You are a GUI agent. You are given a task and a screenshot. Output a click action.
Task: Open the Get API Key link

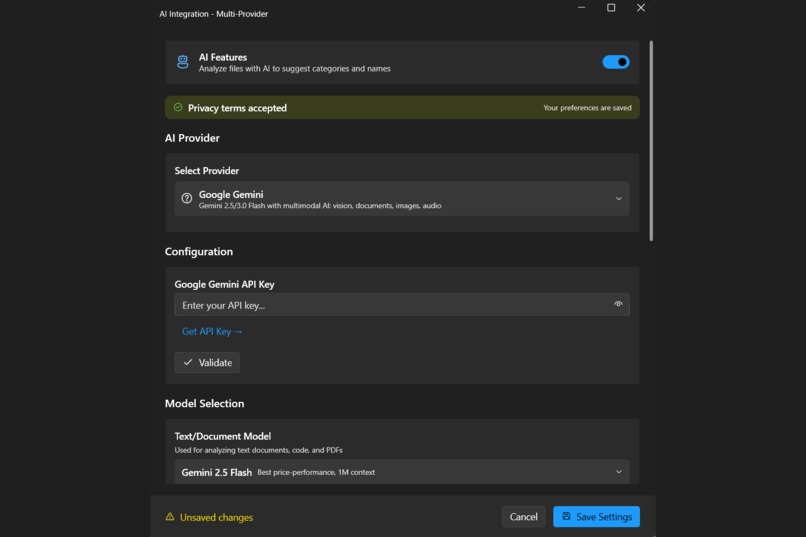(x=212, y=331)
